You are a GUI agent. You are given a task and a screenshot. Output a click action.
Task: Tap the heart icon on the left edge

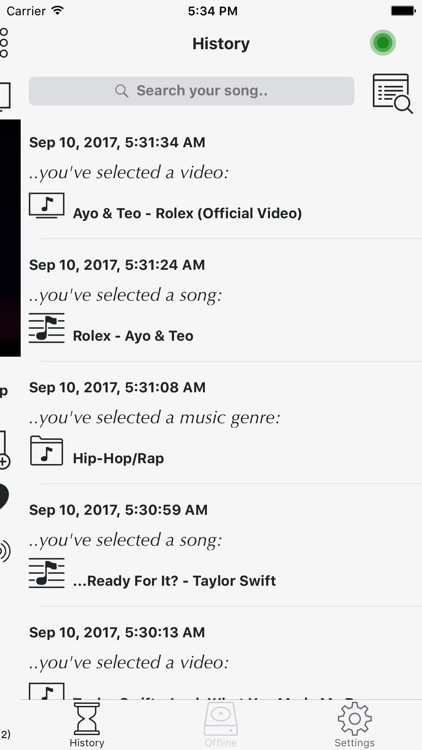(x=4, y=497)
